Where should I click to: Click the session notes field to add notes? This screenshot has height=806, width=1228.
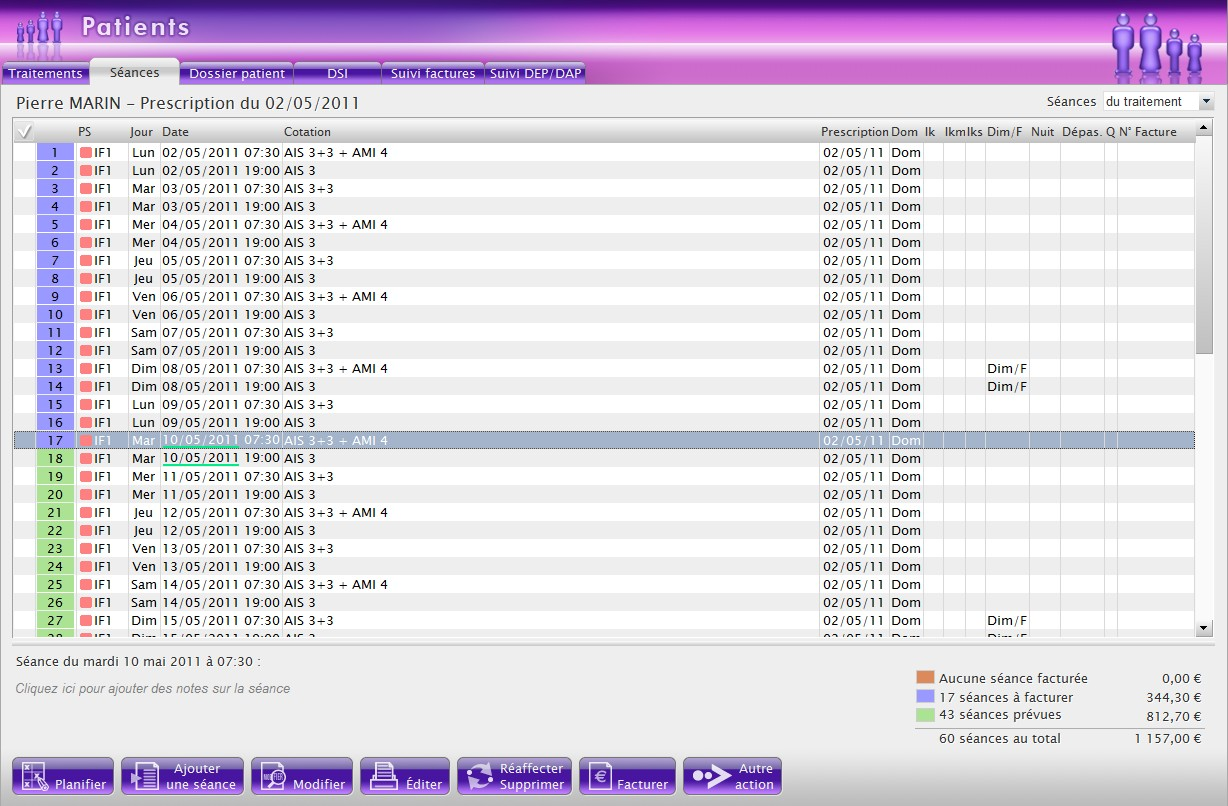tap(153, 689)
